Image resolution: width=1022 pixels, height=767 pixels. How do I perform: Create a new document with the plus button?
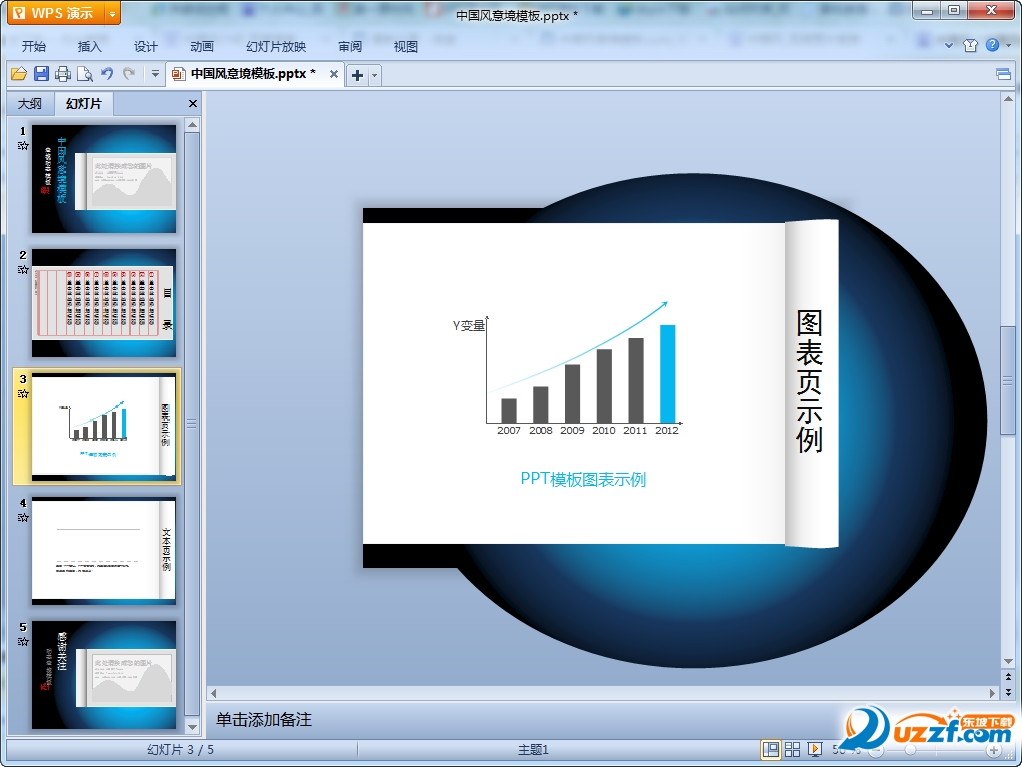(357, 75)
